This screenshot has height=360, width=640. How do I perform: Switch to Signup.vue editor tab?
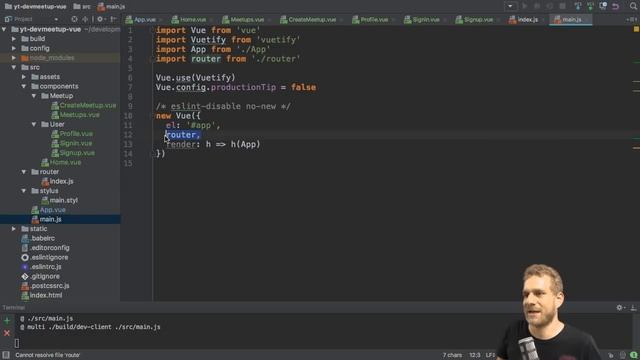point(478,19)
